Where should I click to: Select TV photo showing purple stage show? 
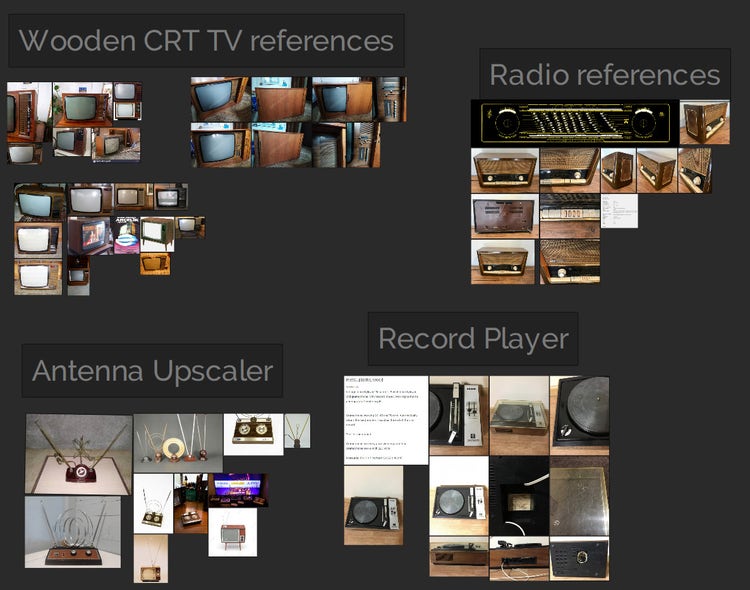point(238,490)
